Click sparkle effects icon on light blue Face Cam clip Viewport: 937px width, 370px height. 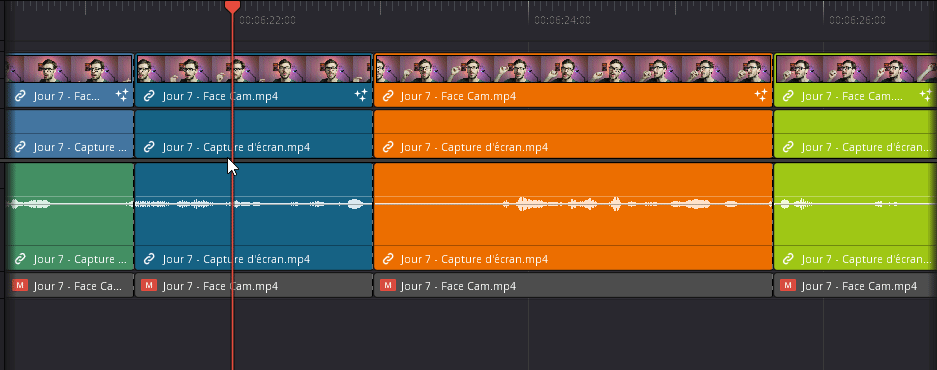tap(122, 95)
